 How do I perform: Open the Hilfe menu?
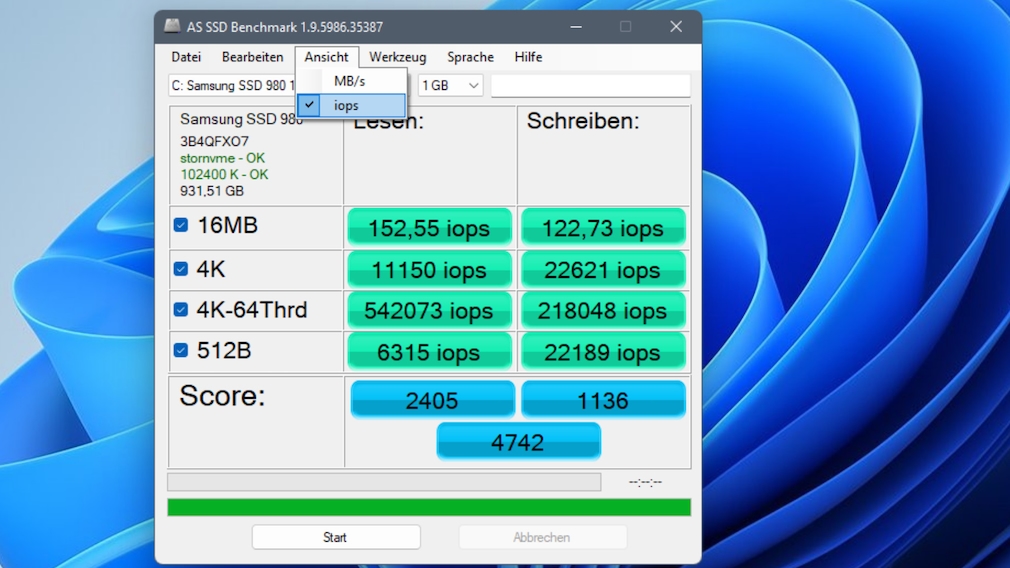[528, 57]
